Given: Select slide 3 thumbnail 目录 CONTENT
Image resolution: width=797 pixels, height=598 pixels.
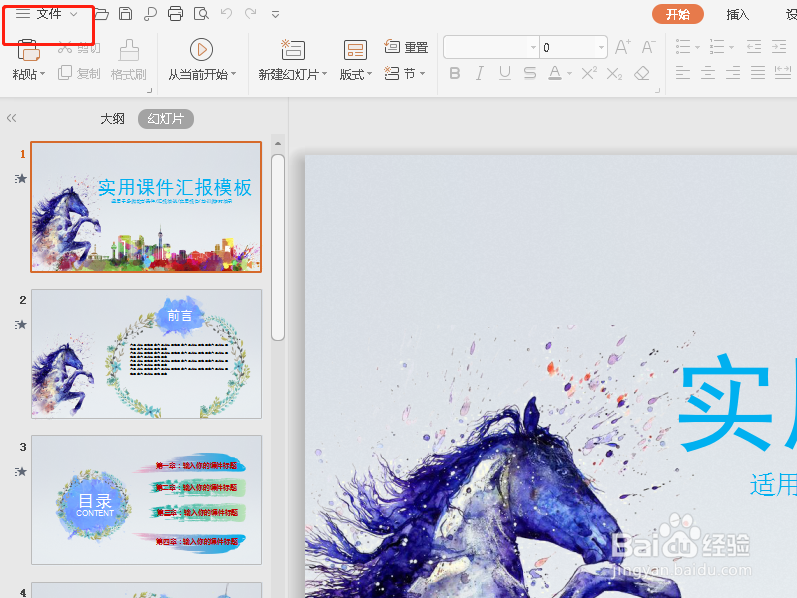Looking at the screenshot, I should (x=146, y=500).
